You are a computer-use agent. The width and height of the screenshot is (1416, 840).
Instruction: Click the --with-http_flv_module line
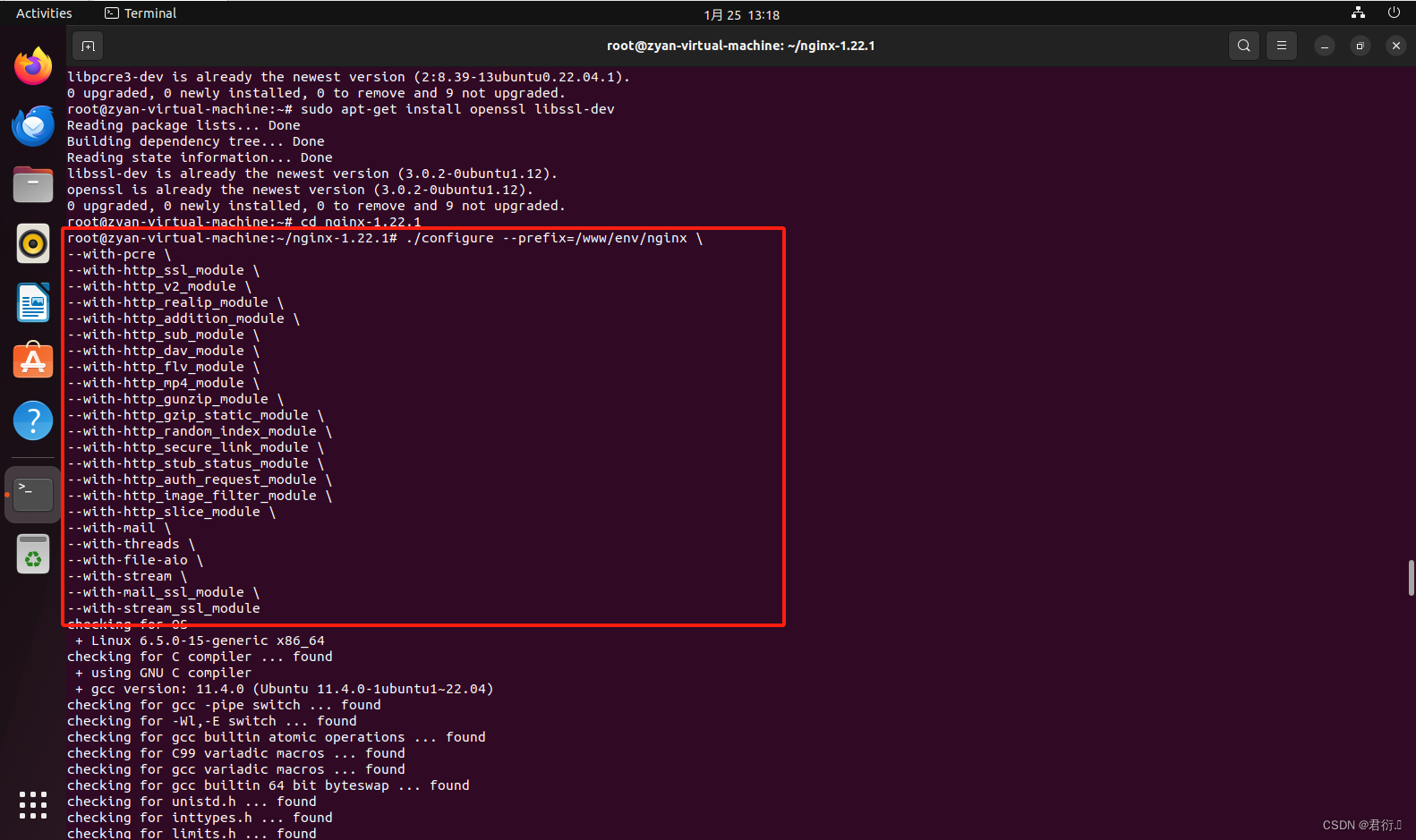click(x=163, y=367)
